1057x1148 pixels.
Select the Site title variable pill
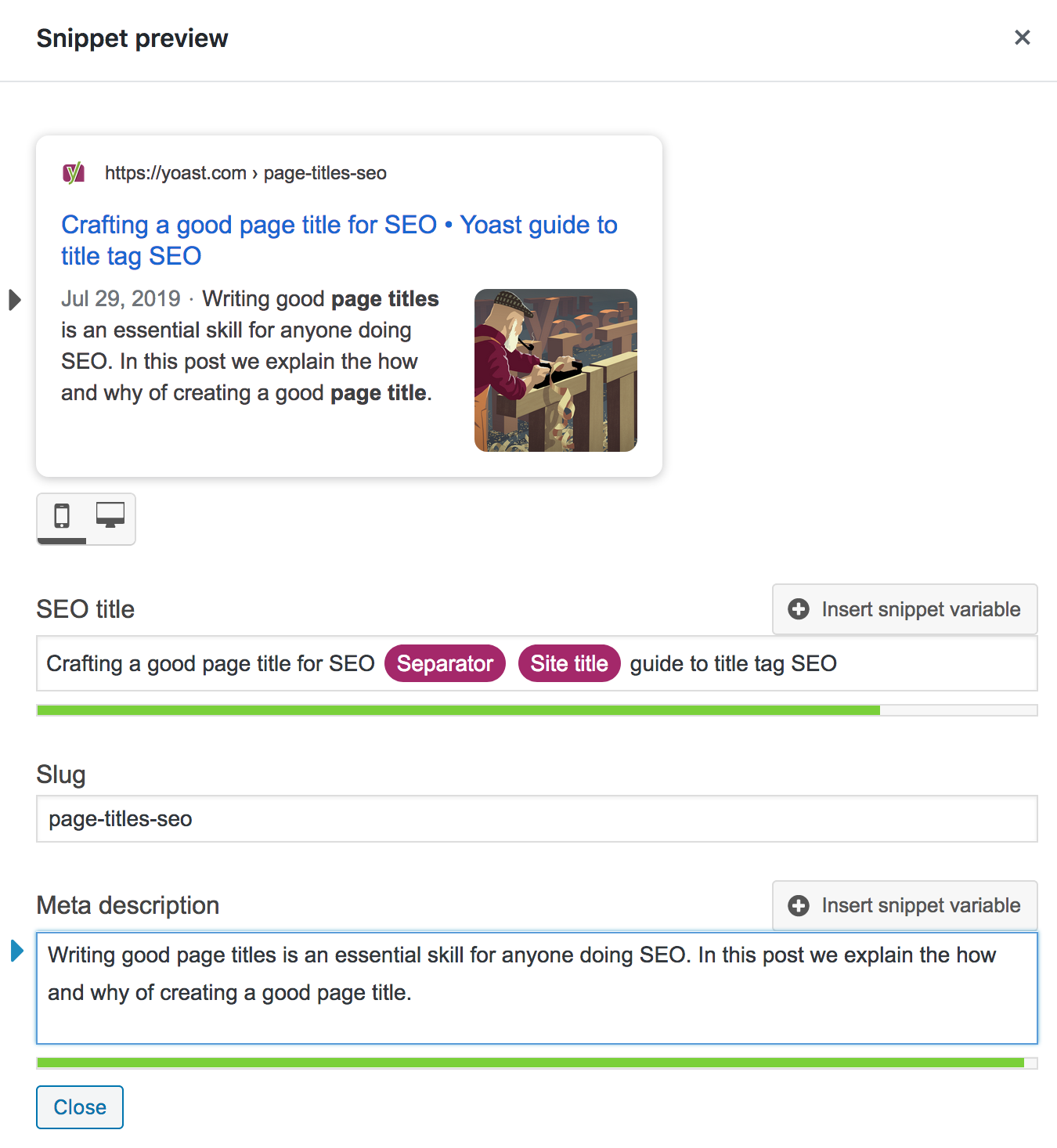(569, 663)
